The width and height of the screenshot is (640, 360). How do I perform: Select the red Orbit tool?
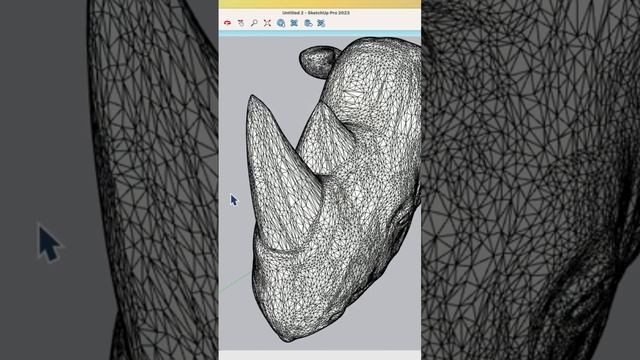click(x=227, y=23)
